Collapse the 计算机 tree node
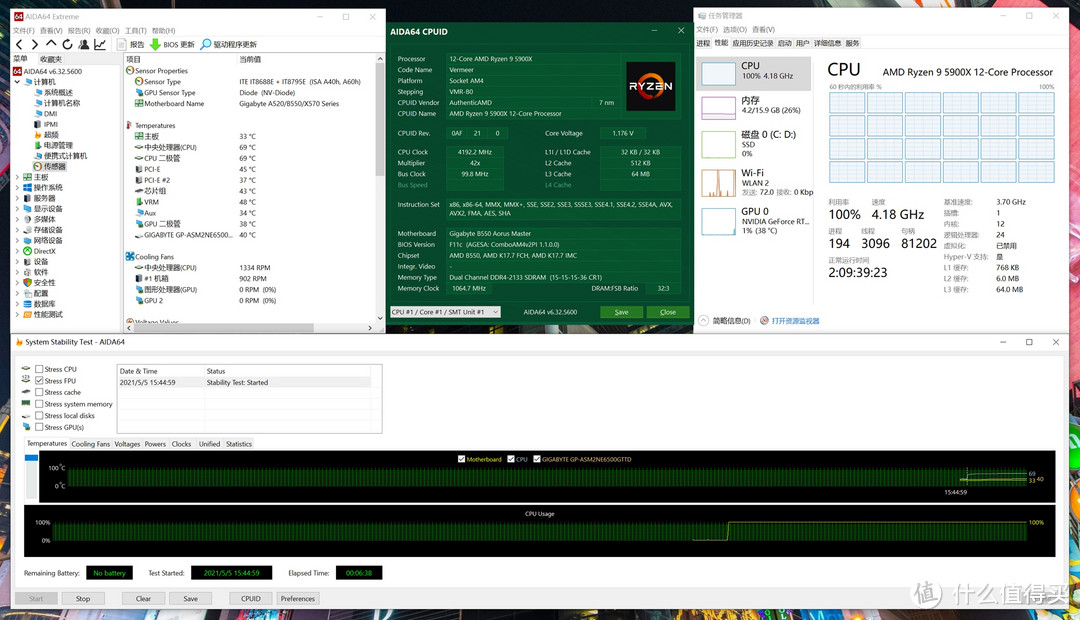Image resolution: width=1080 pixels, height=620 pixels. pos(17,82)
